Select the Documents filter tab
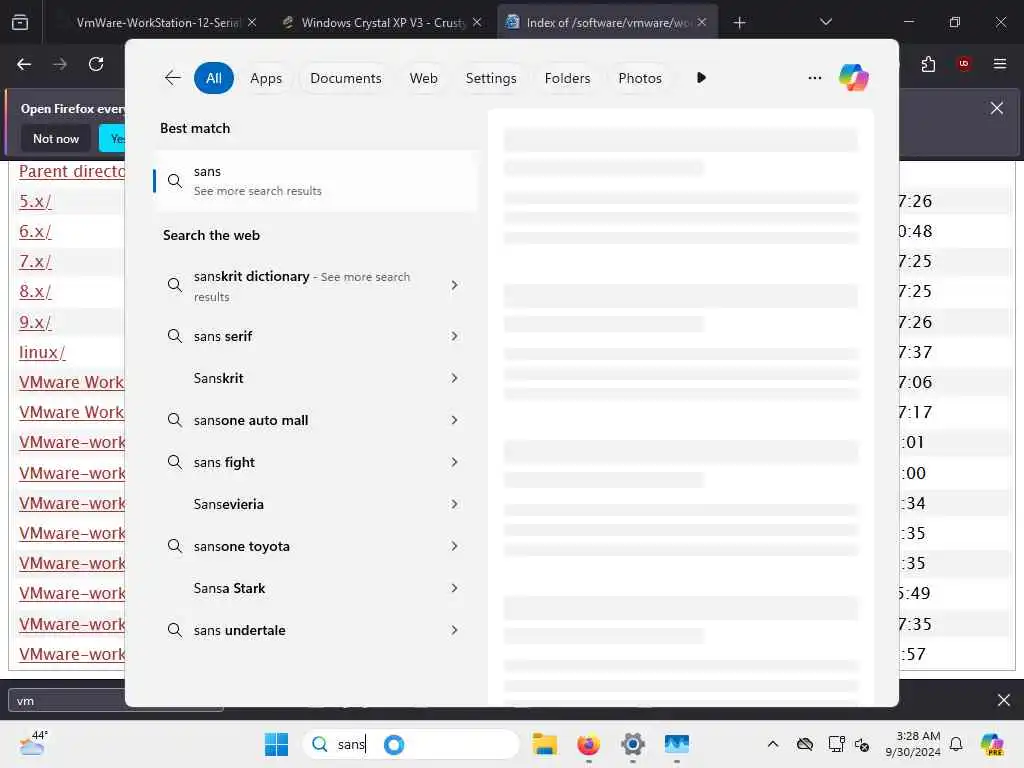Screen dimensions: 1024x768 pos(345,78)
